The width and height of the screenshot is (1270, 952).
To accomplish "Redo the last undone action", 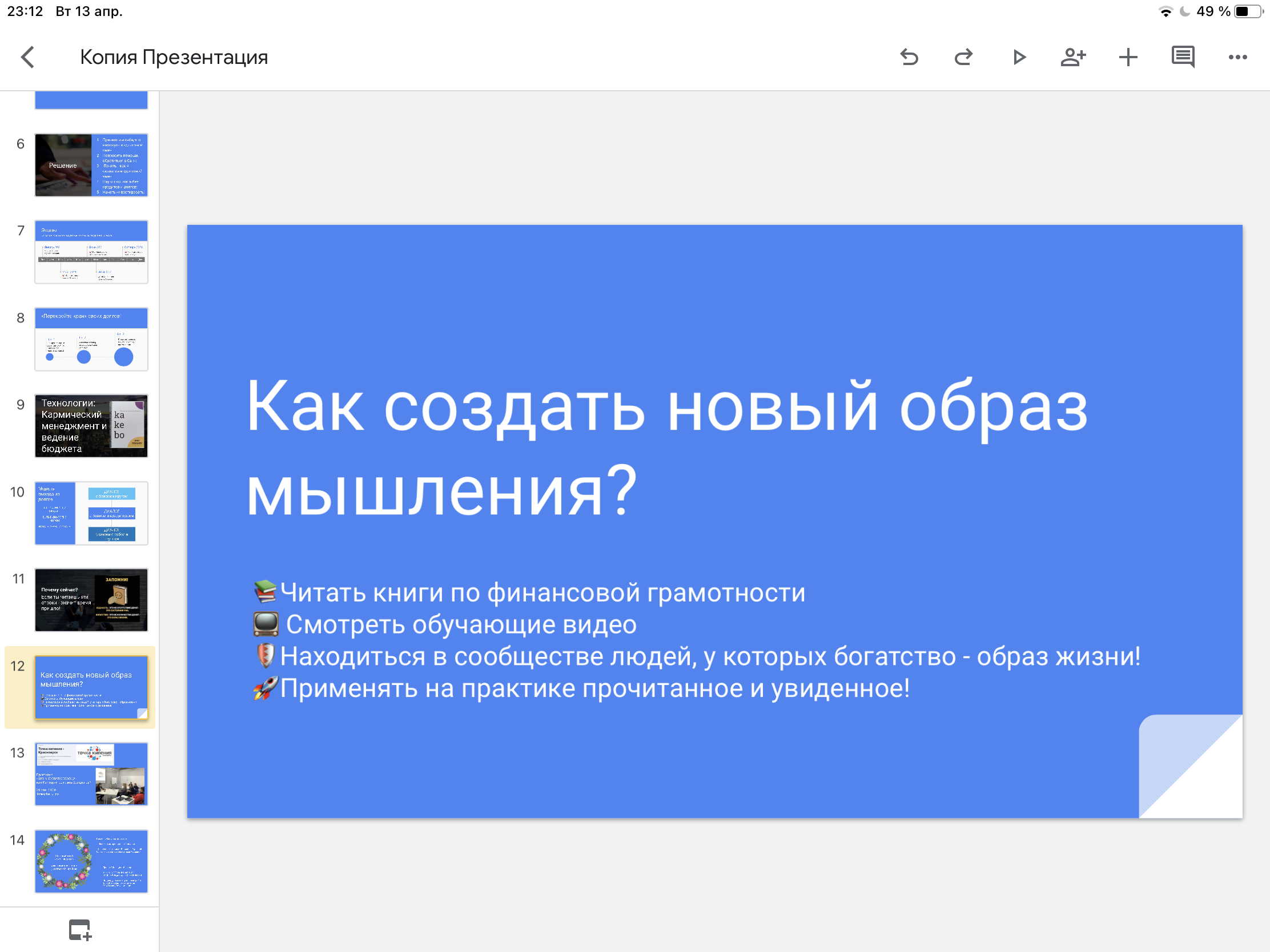I will pos(963,58).
